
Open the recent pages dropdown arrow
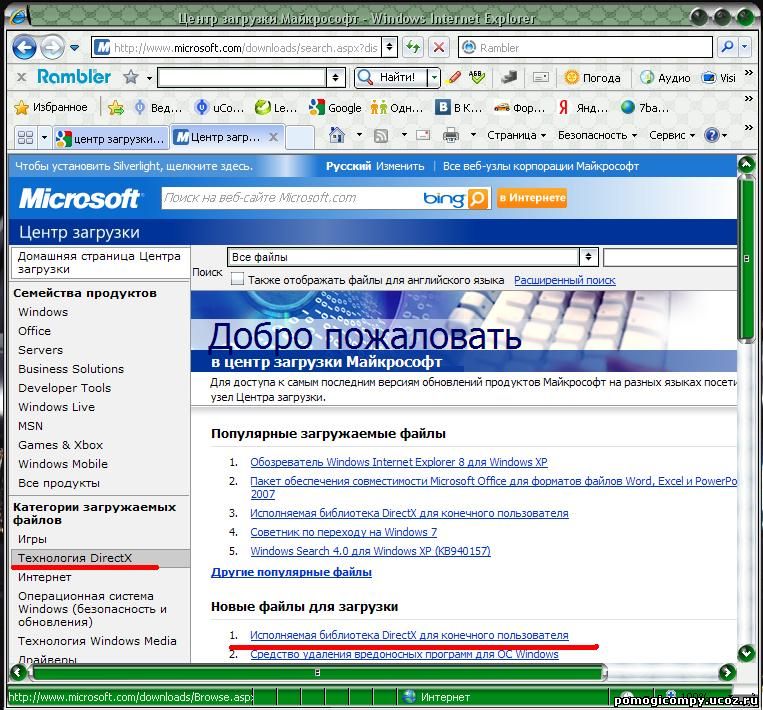[x=74, y=48]
